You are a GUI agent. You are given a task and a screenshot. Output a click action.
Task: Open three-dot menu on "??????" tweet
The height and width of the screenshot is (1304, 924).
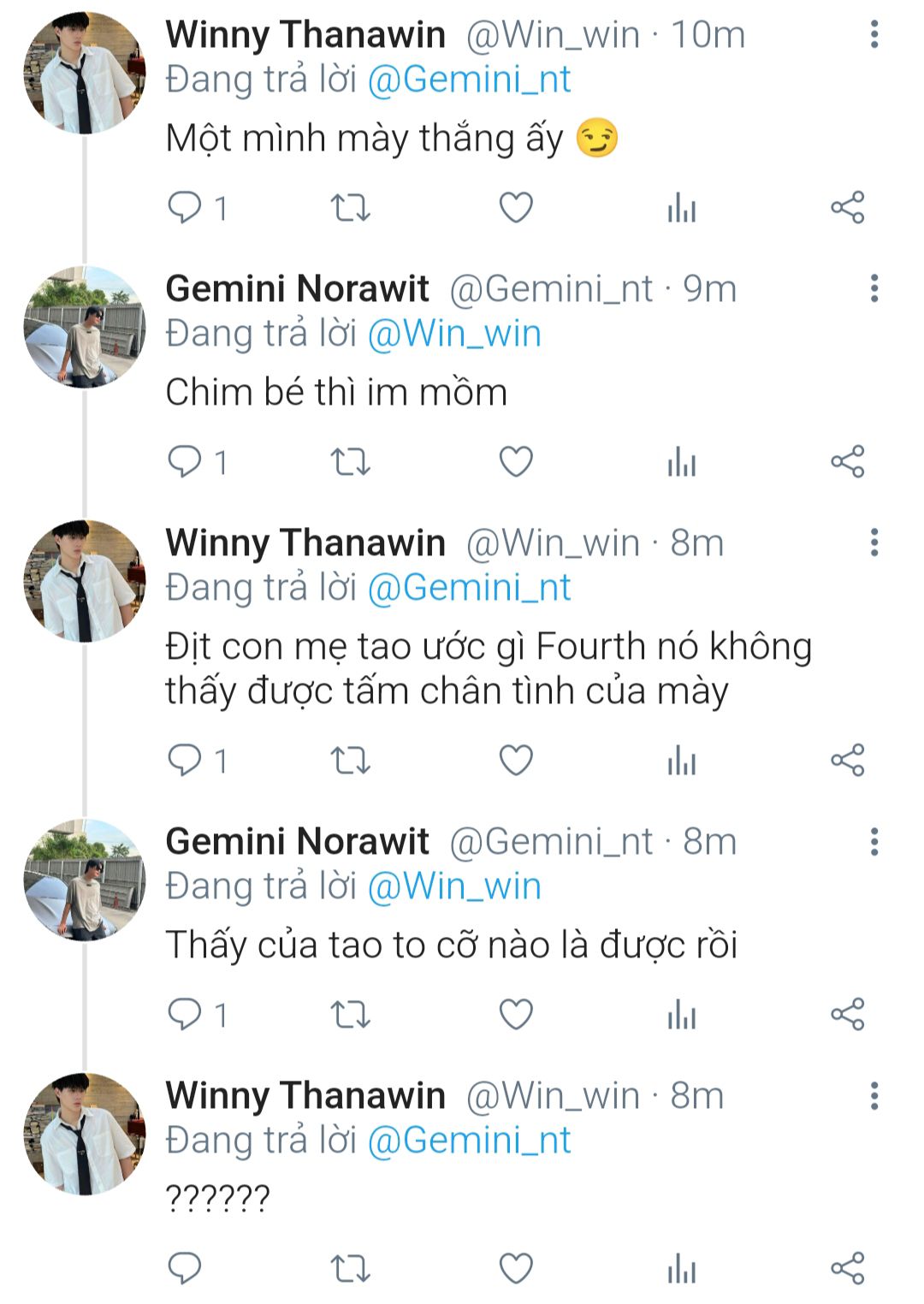tap(874, 1095)
